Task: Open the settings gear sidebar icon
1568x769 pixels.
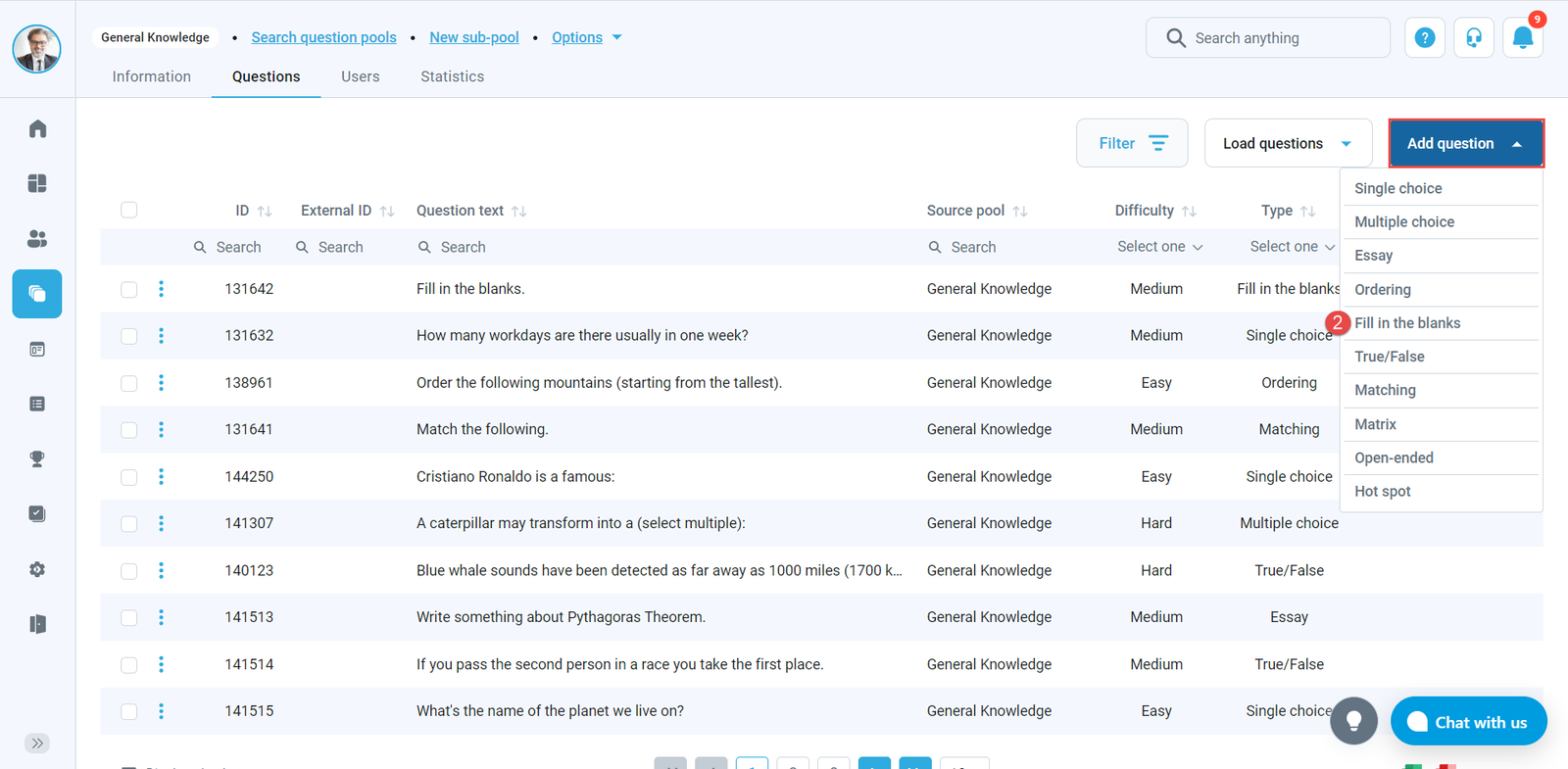Action: 37,569
